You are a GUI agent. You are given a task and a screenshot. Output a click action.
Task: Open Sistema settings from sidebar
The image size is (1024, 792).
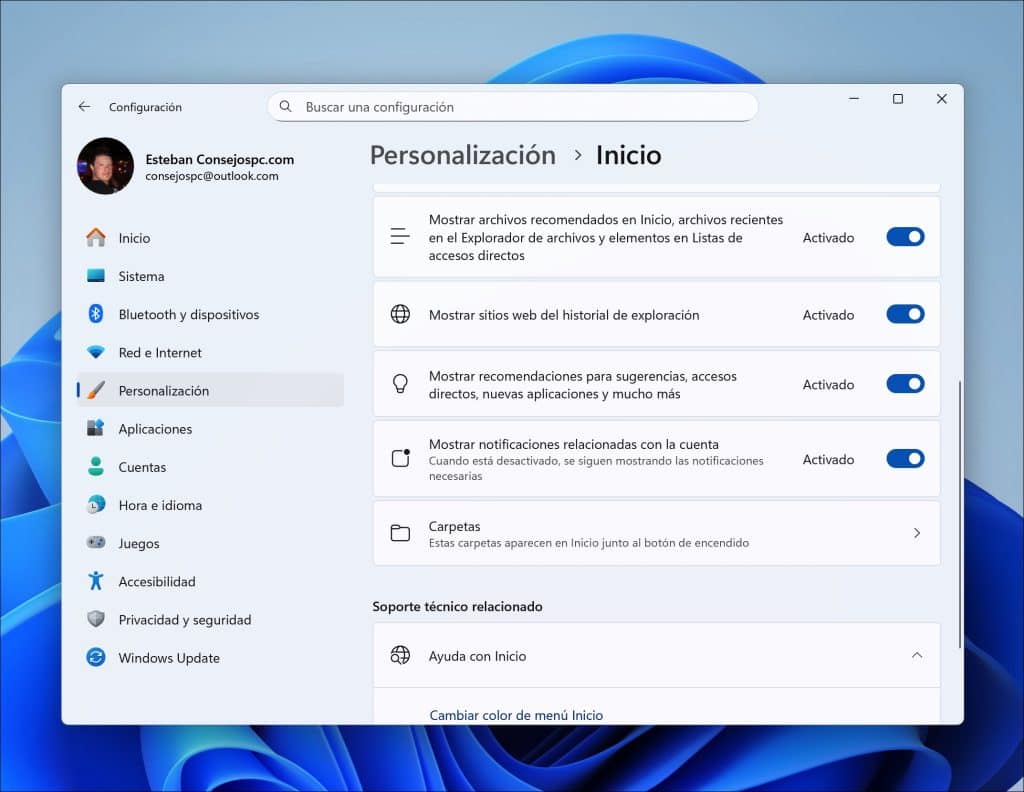click(x=100, y=276)
